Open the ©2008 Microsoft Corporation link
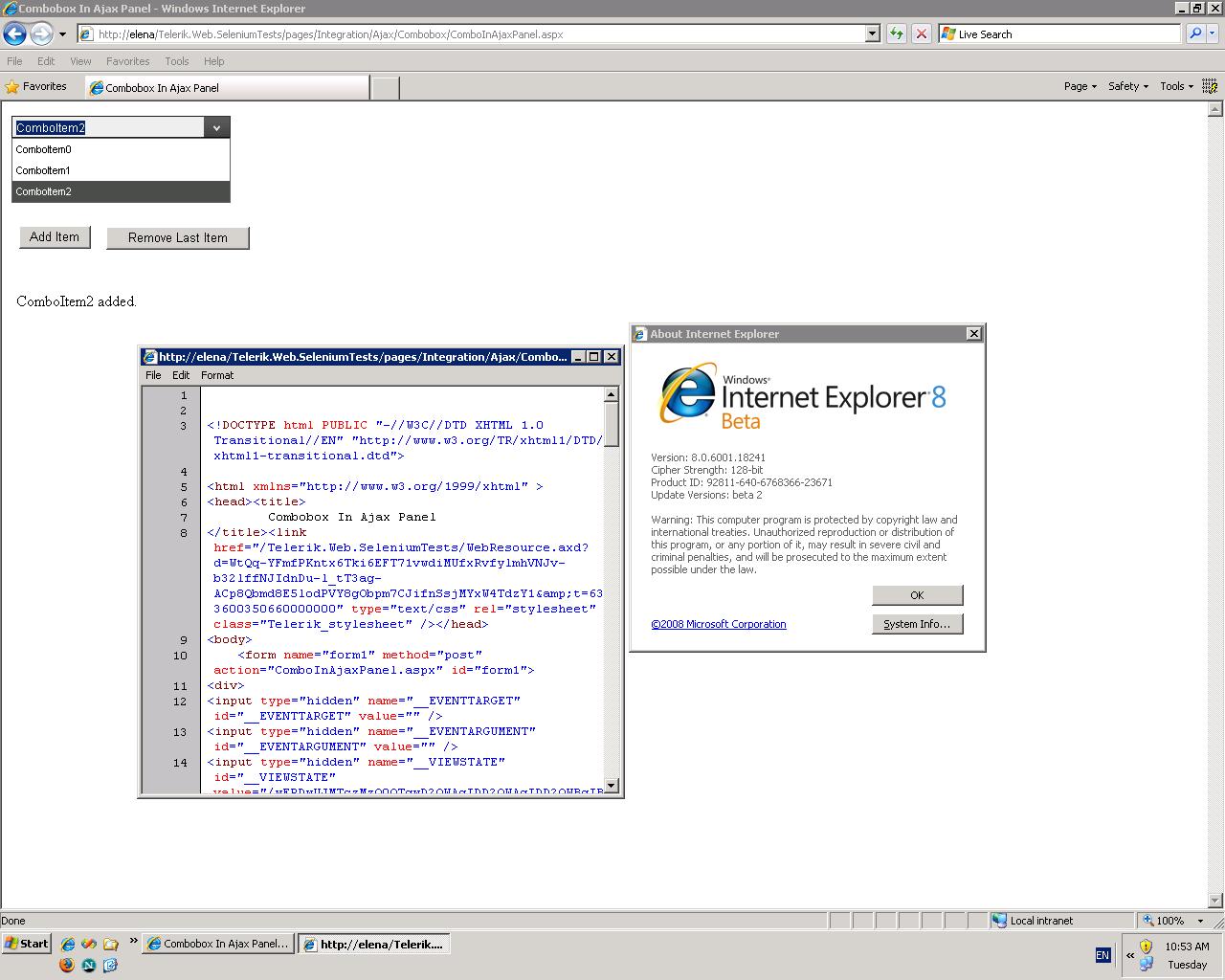 pos(719,624)
